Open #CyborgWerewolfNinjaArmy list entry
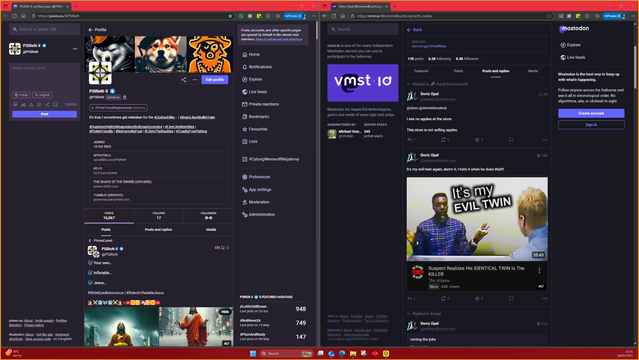 click(271, 159)
